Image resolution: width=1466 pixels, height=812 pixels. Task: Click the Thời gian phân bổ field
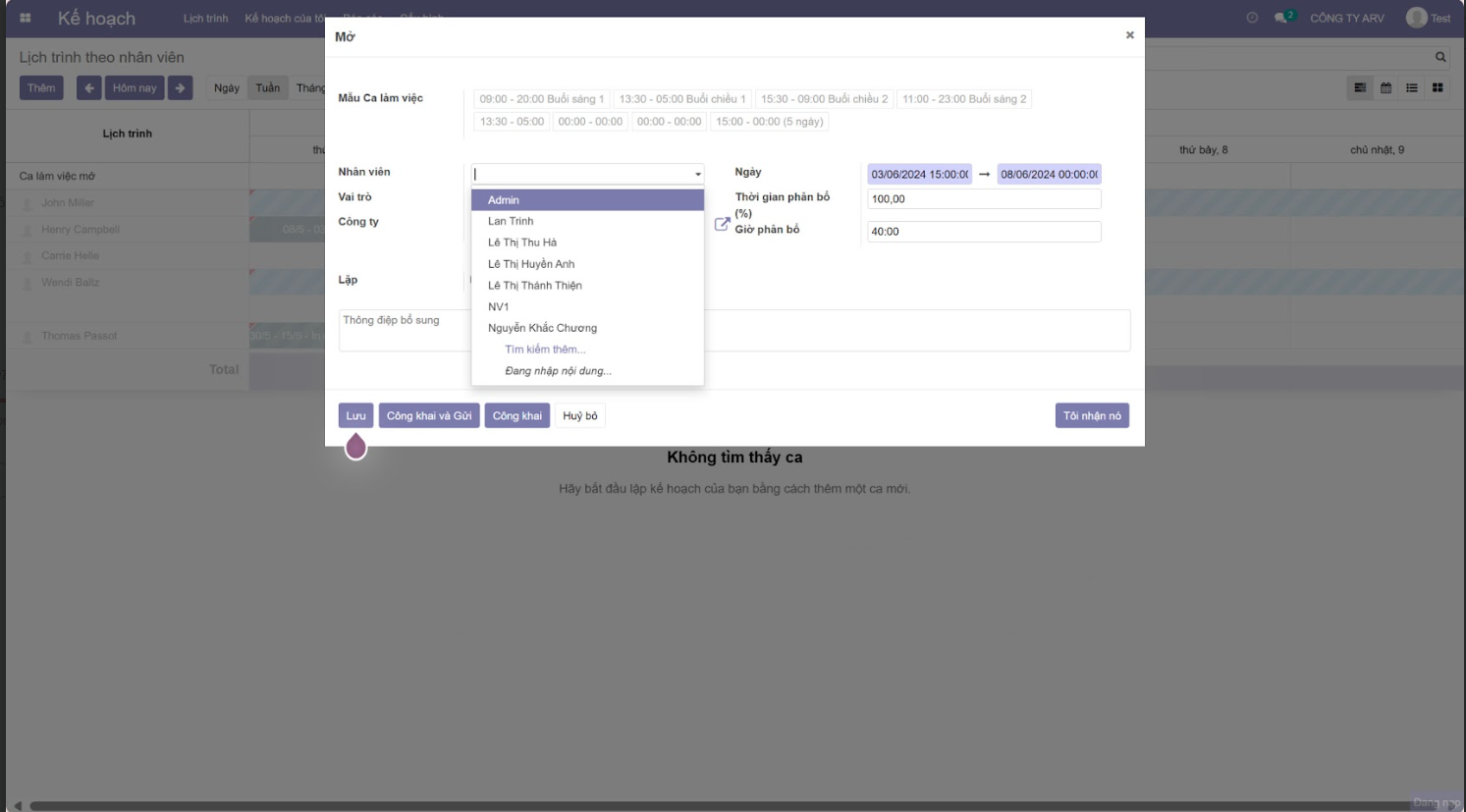983,199
